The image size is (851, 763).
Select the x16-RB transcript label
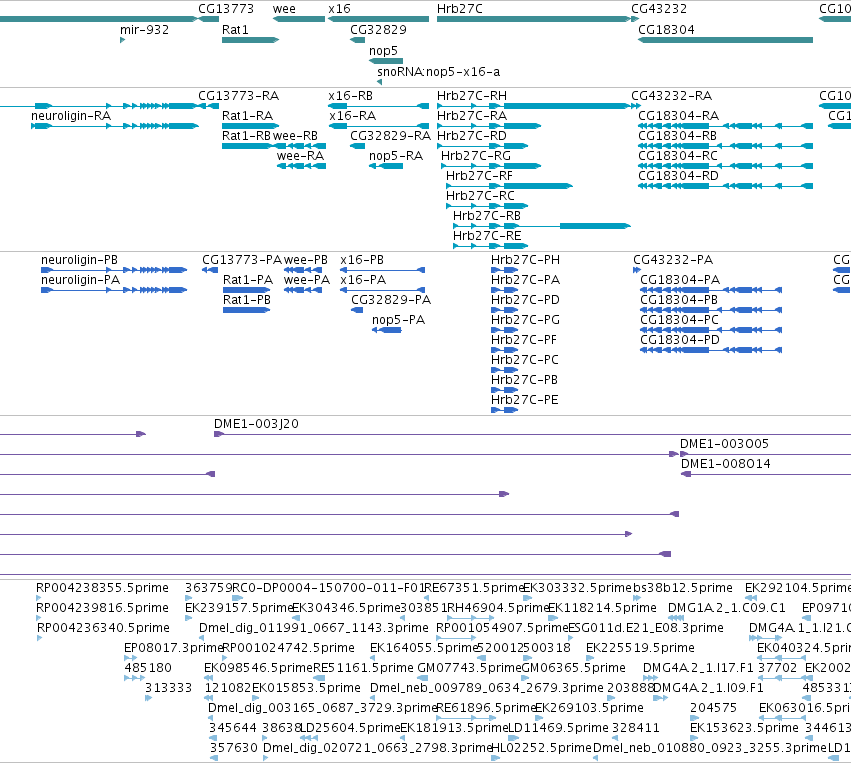point(351,96)
